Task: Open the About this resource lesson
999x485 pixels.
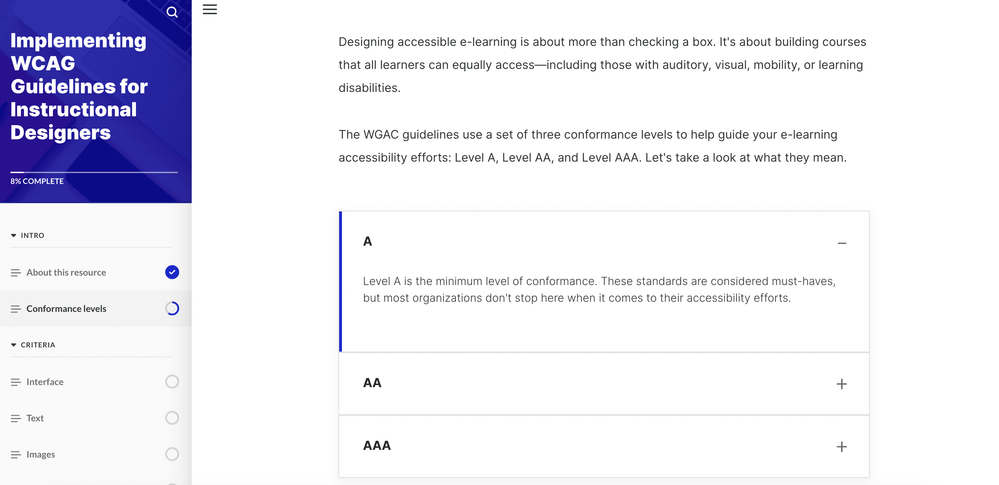Action: click(66, 272)
